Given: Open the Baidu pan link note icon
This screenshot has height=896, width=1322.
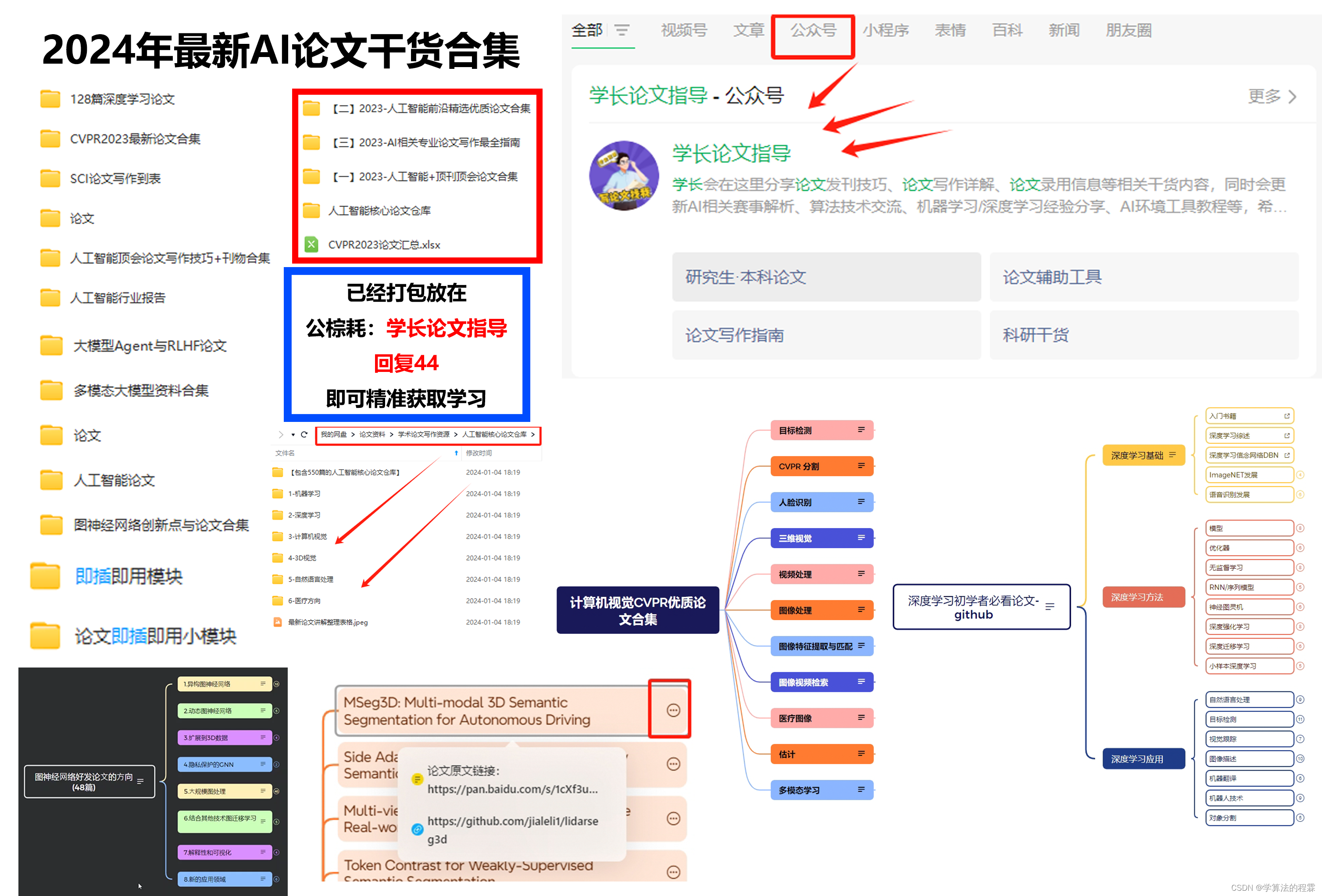Looking at the screenshot, I should pyautogui.click(x=418, y=779).
